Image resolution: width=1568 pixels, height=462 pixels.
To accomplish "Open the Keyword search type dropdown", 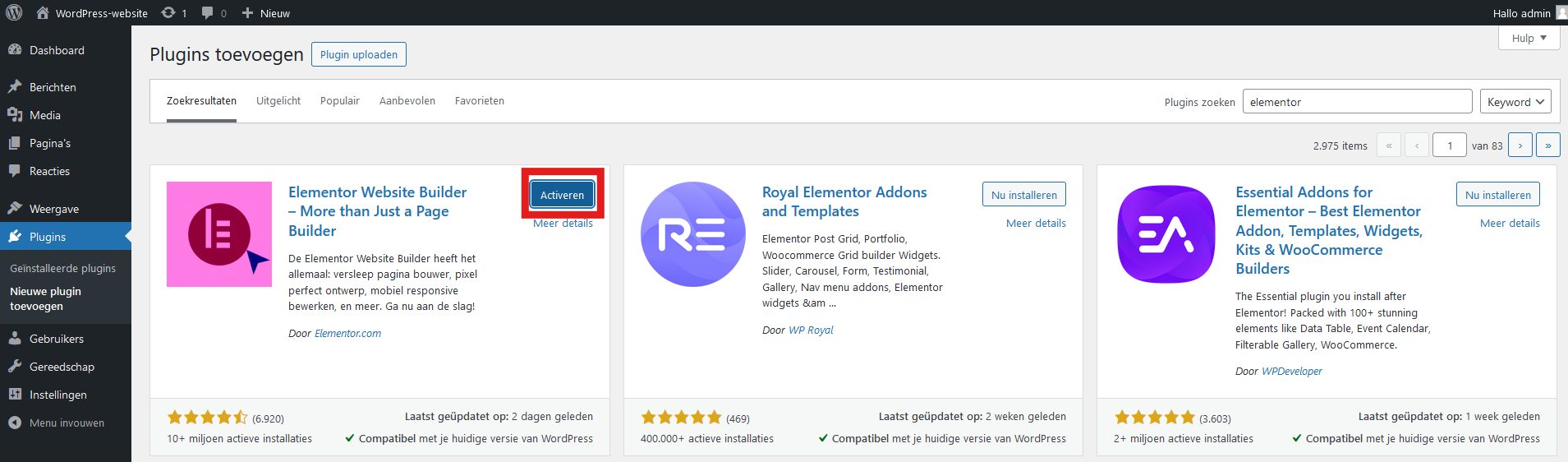I will pyautogui.click(x=1515, y=102).
